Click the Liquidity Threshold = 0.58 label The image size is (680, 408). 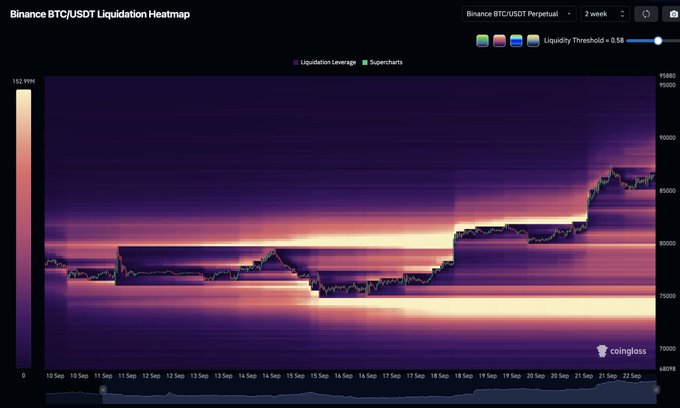click(584, 40)
